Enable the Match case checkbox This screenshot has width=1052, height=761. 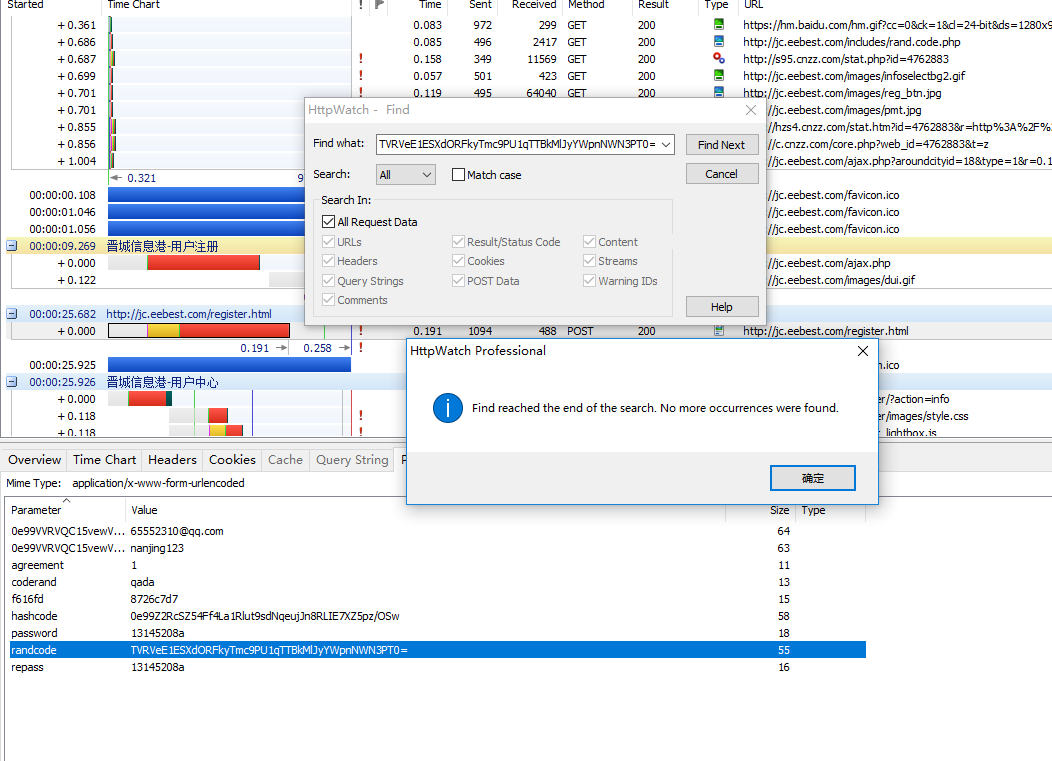click(x=459, y=175)
